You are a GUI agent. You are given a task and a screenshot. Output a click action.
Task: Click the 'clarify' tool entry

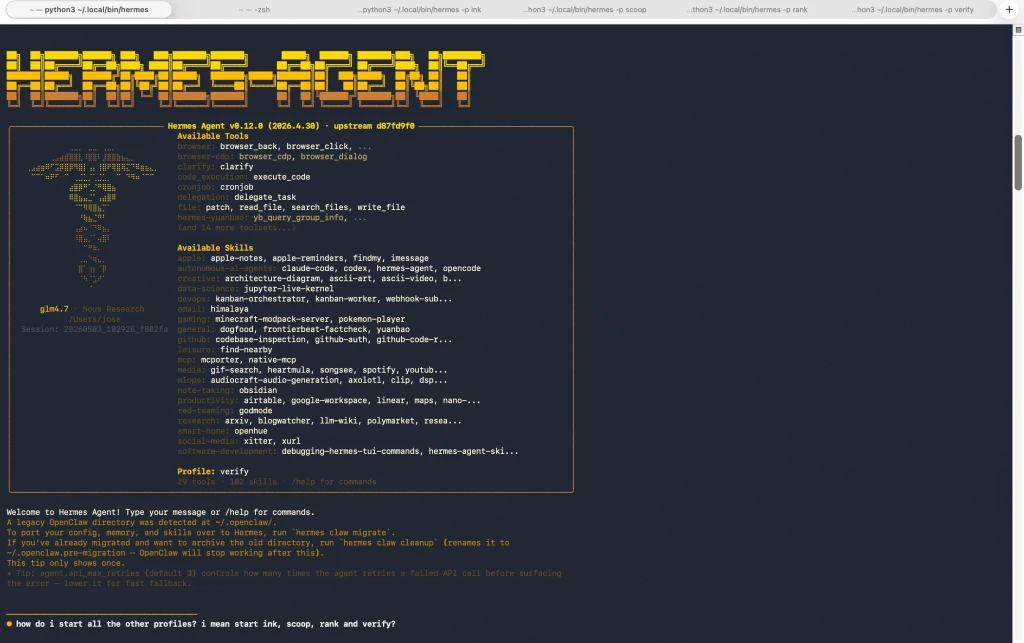click(x=236, y=167)
